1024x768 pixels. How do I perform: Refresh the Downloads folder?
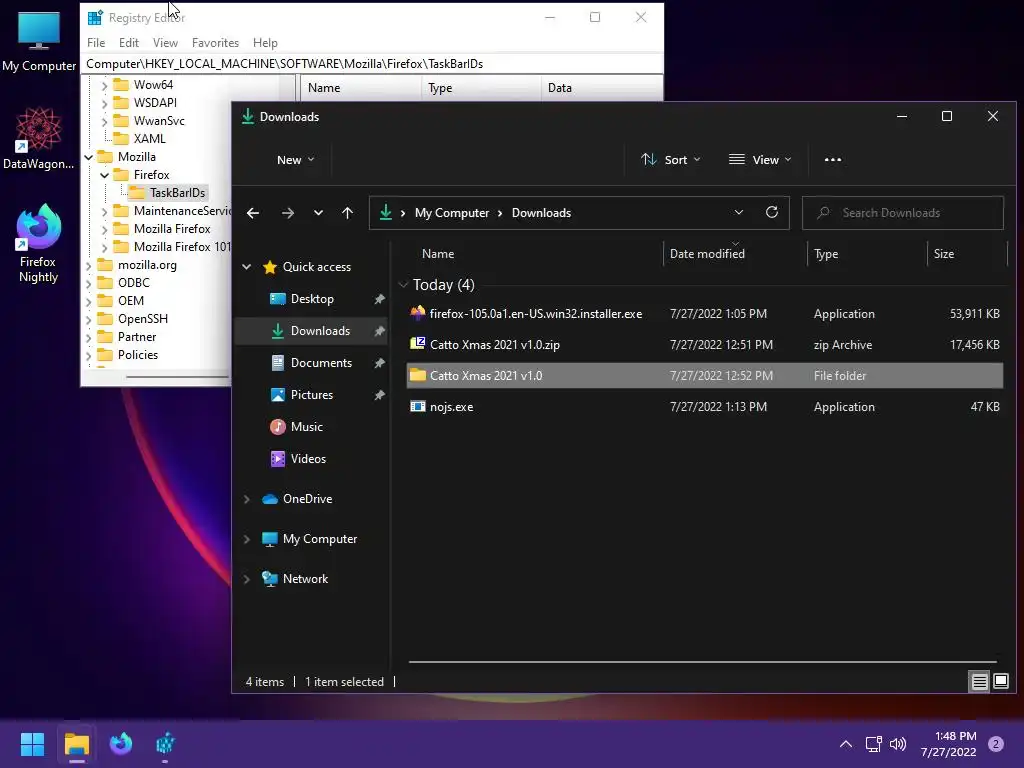pos(772,212)
